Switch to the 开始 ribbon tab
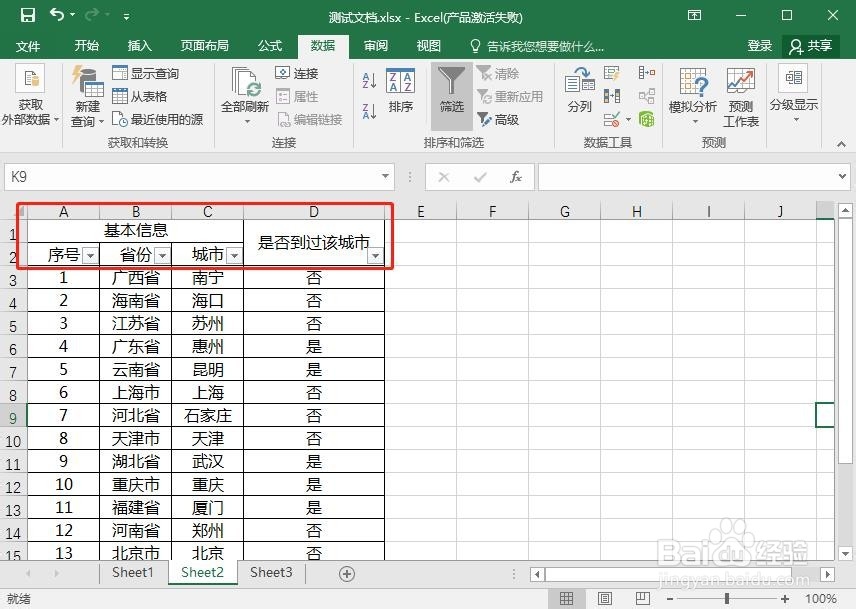Viewport: 856px width, 609px height. click(x=85, y=45)
